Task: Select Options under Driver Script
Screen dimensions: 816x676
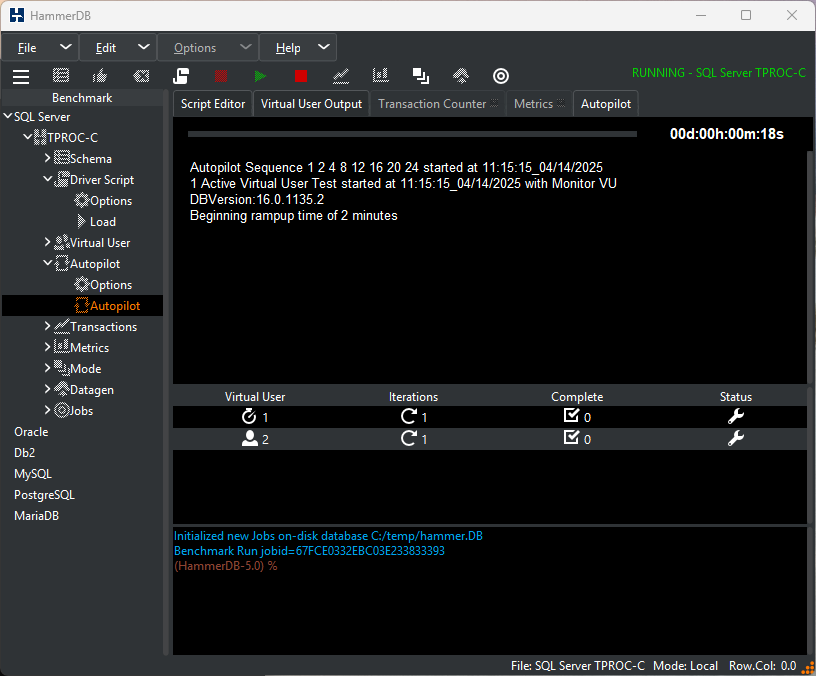Action: [x=104, y=200]
